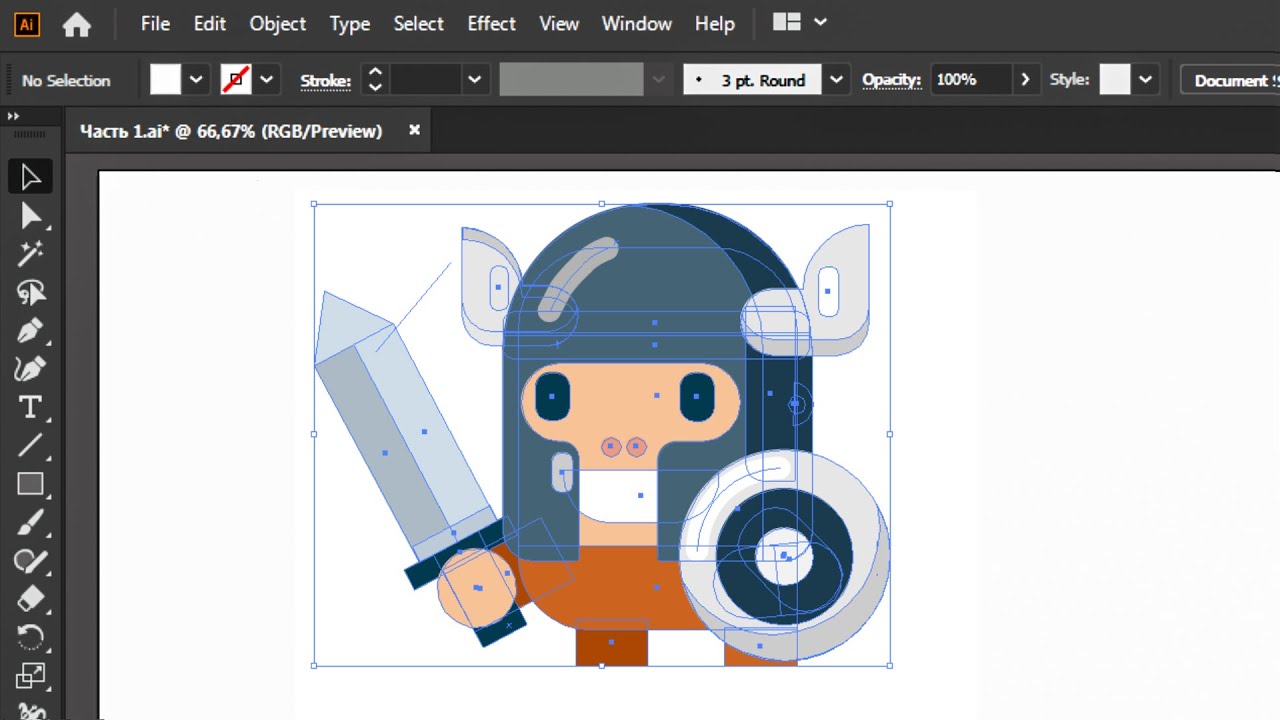Viewport: 1280px width, 720px height.
Task: Expand the Stroke weight dropdown
Action: pos(474,80)
